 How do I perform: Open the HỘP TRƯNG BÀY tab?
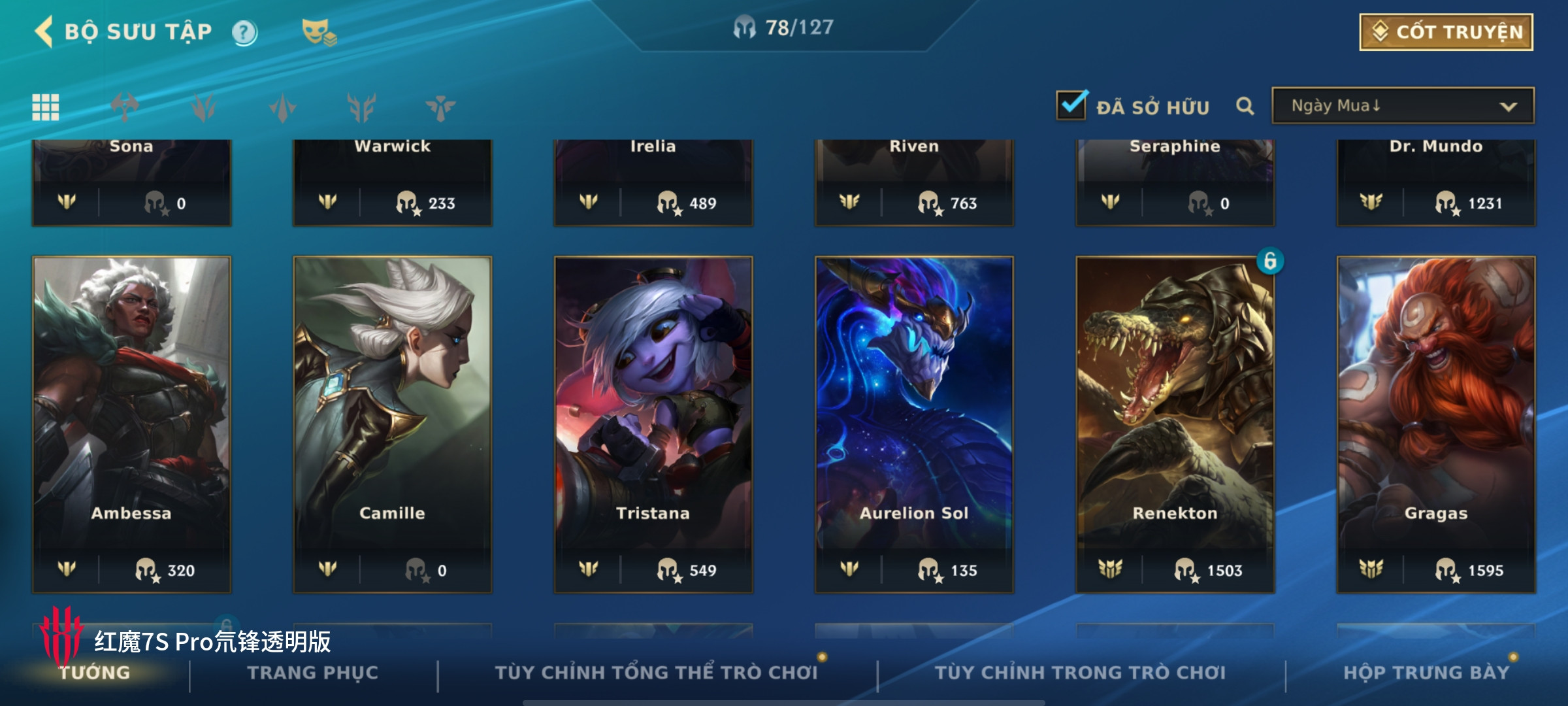click(1426, 673)
